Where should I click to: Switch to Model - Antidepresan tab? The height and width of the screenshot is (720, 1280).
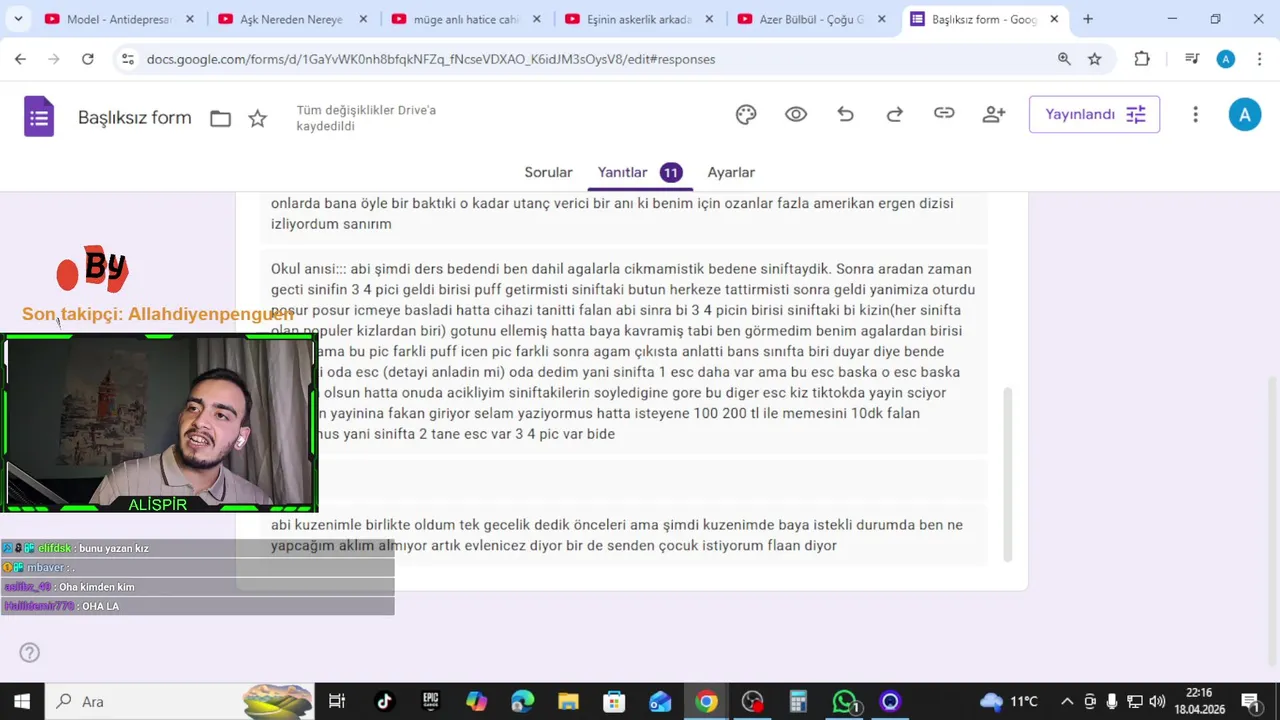click(119, 19)
